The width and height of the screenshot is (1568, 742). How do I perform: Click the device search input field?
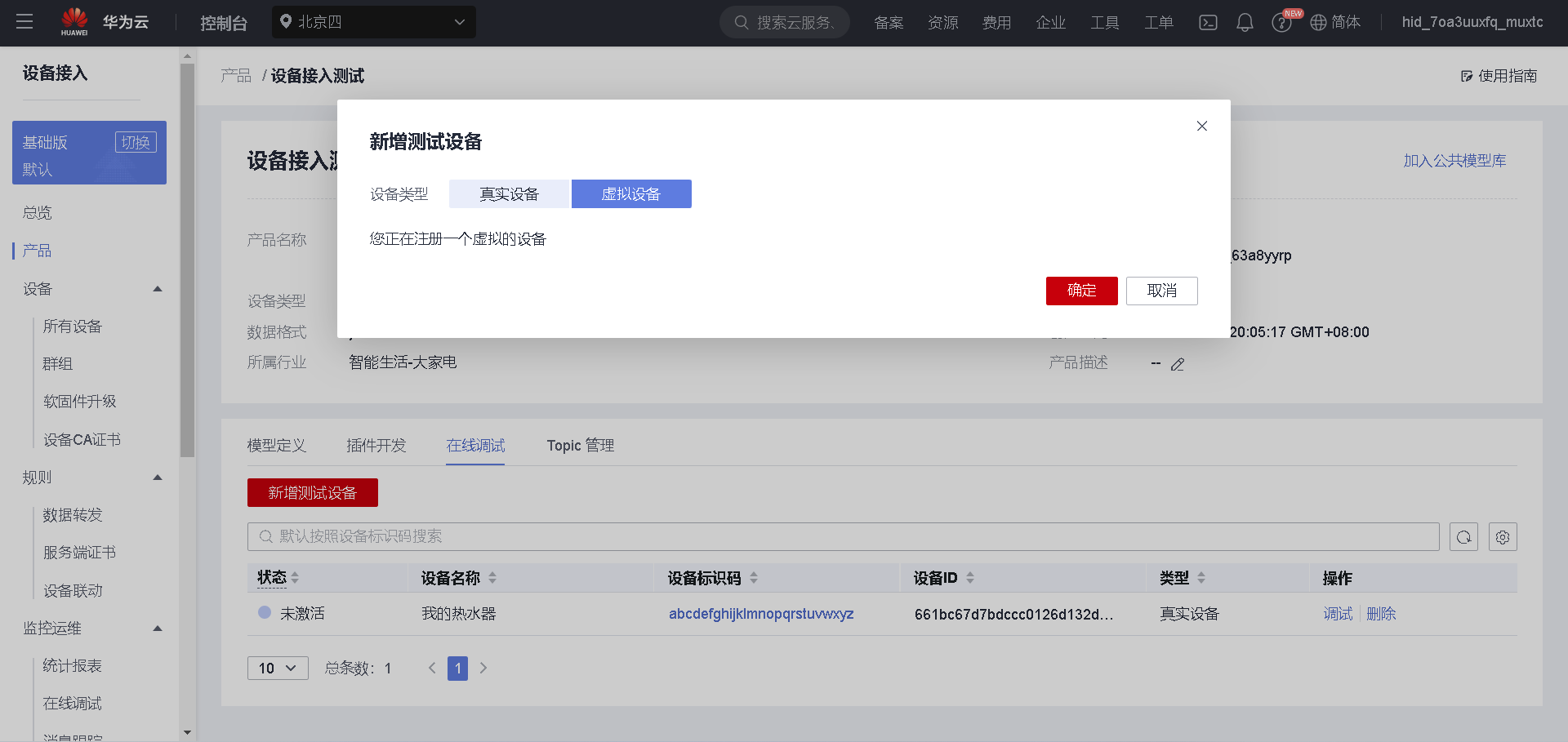coord(843,536)
